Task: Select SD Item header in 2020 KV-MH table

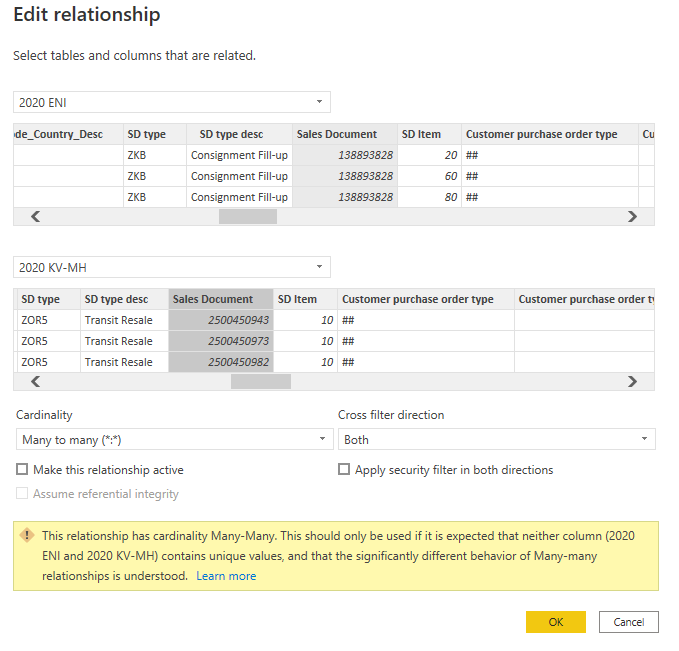Action: [305, 299]
